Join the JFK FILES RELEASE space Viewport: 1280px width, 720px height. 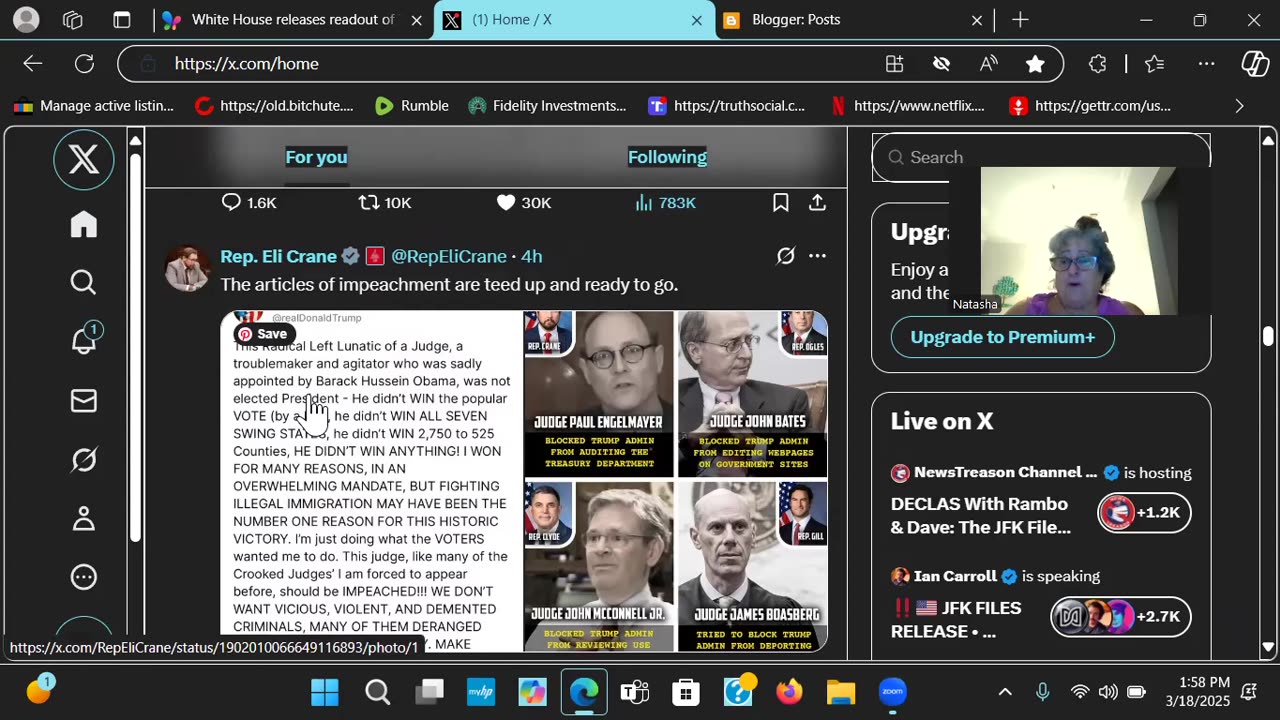pyautogui.click(x=1120, y=617)
